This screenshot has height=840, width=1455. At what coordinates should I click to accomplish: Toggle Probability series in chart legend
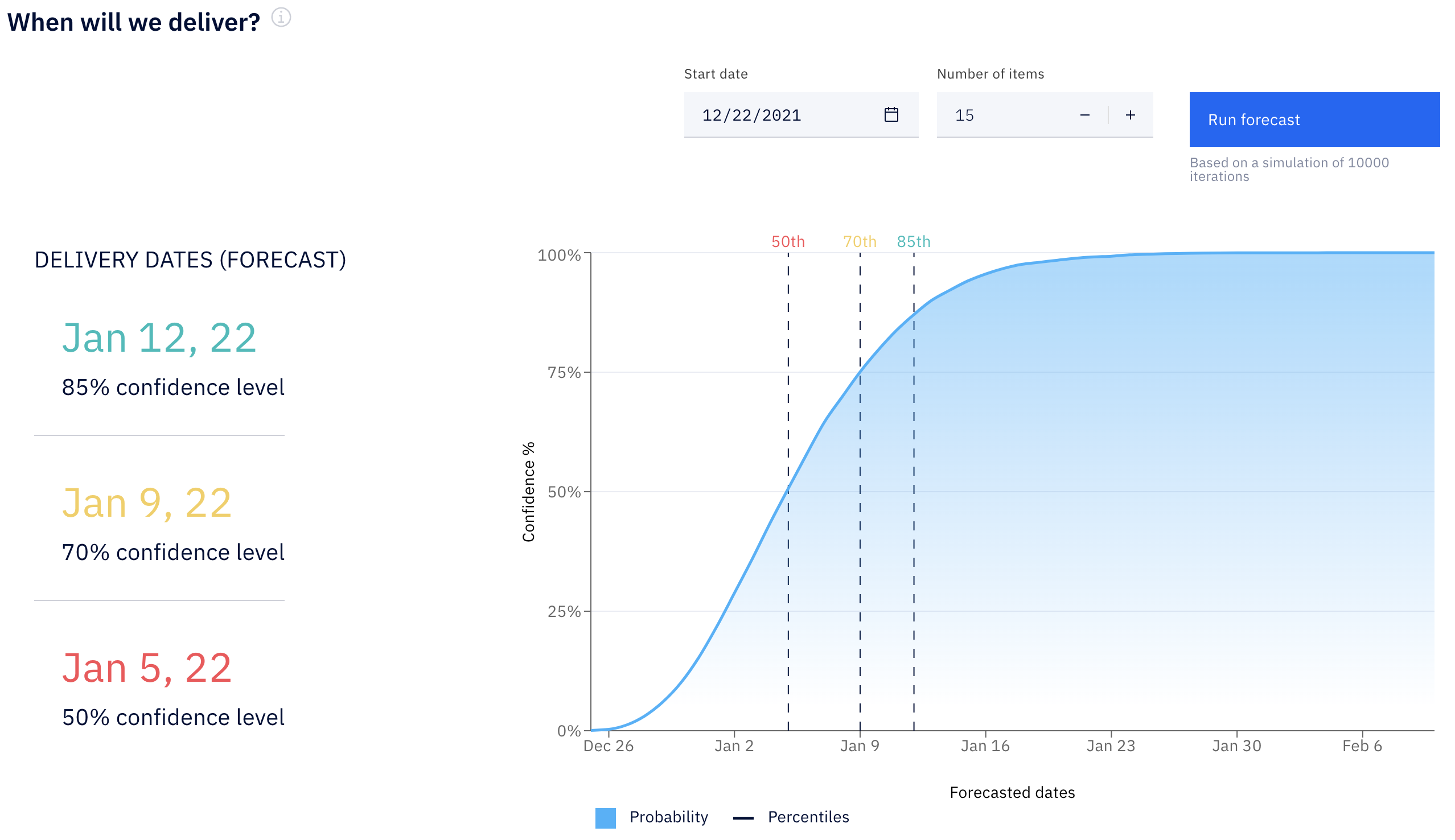651,817
